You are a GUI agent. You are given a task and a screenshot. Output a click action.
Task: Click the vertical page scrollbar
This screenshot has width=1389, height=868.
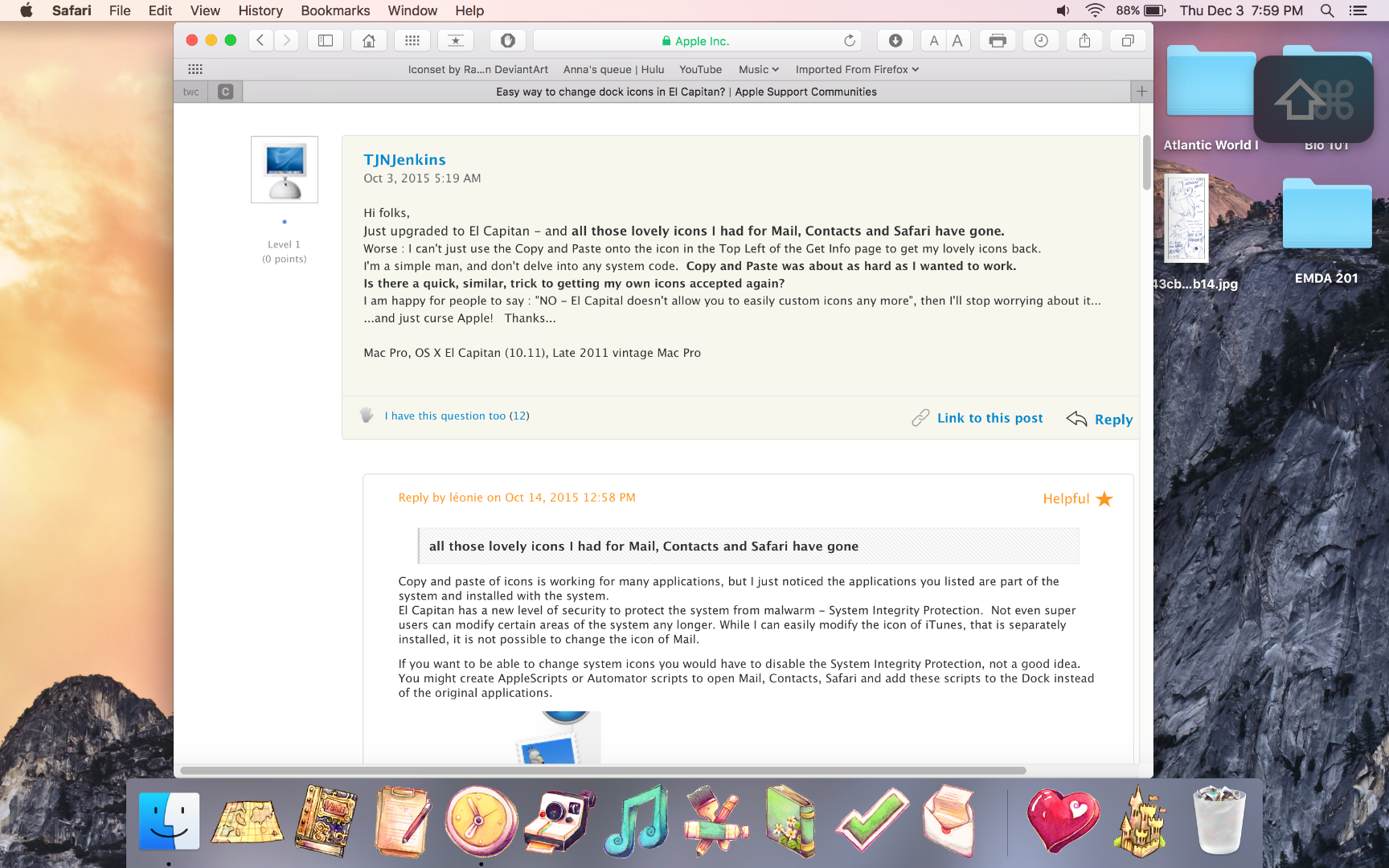[x=1146, y=163]
